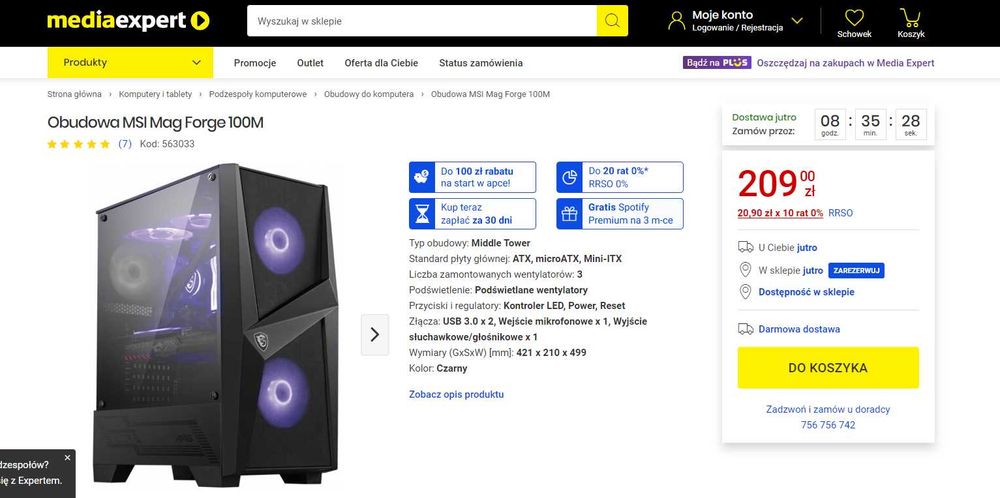Click the 20 rat 0% installment icon
The image size is (1000, 498).
coord(569,177)
